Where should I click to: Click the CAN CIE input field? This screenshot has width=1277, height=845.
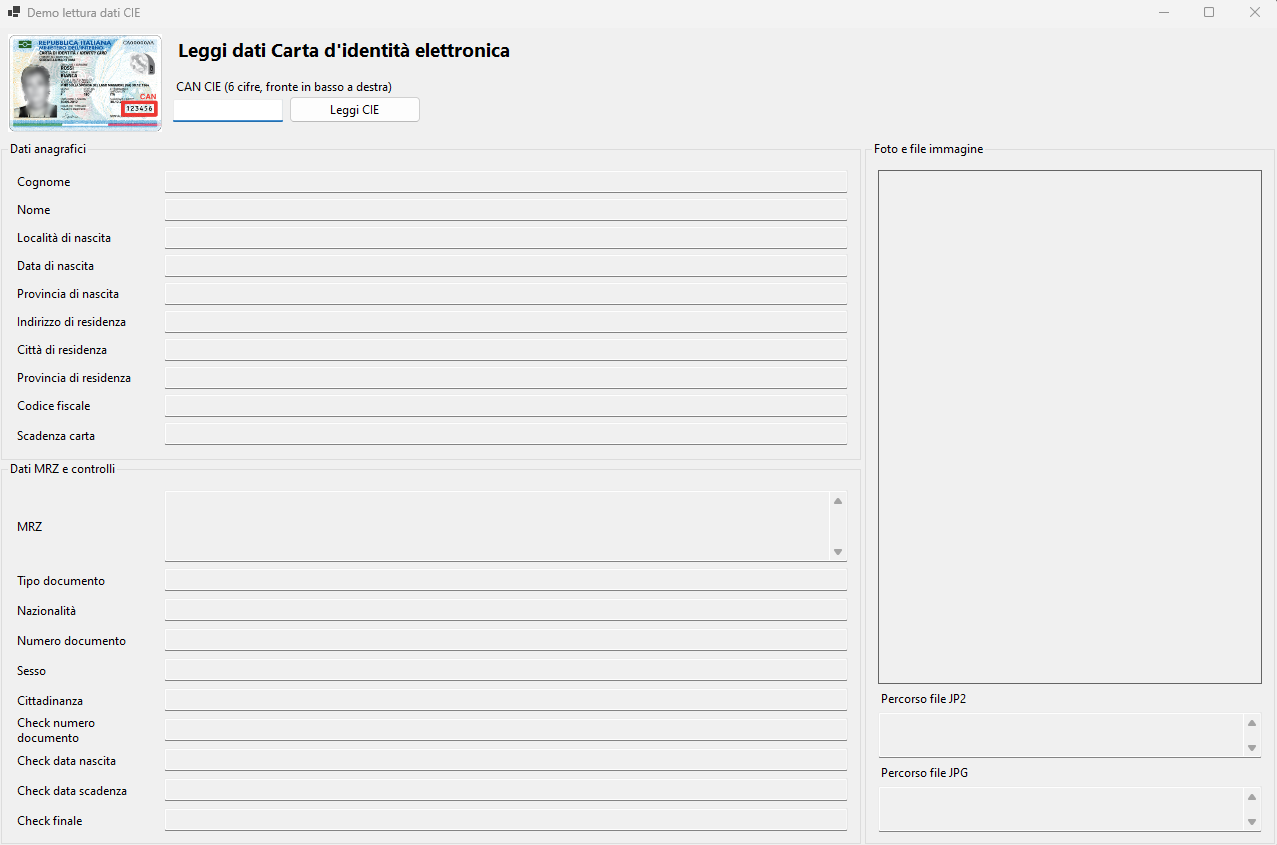[x=228, y=110]
